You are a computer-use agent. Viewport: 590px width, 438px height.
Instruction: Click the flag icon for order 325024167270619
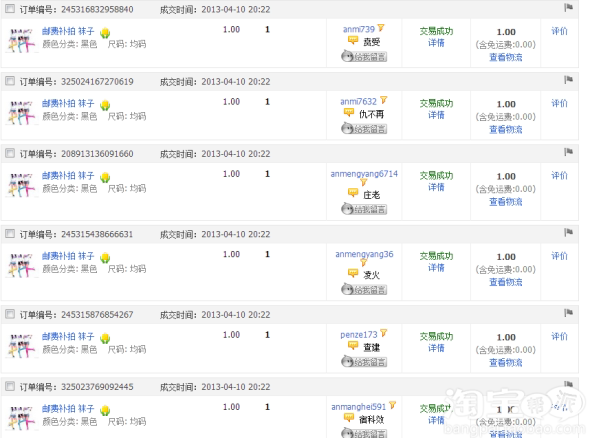click(x=568, y=80)
